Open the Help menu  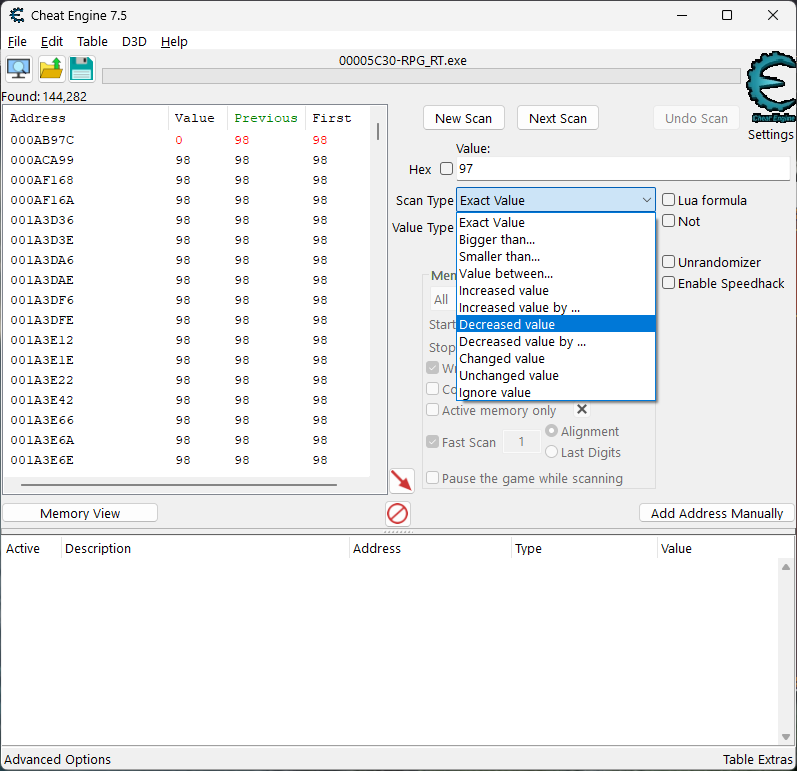(x=174, y=42)
